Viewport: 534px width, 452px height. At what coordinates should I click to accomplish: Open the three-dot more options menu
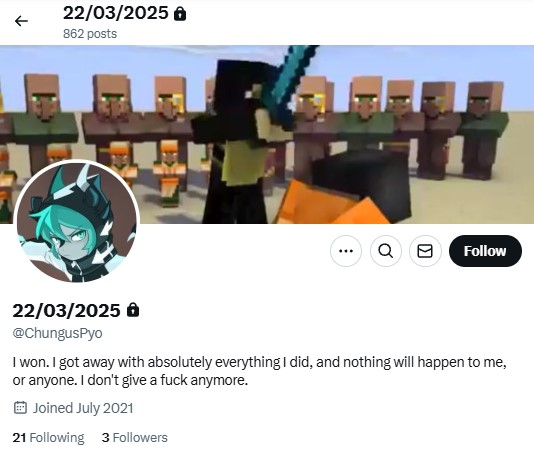coord(346,251)
